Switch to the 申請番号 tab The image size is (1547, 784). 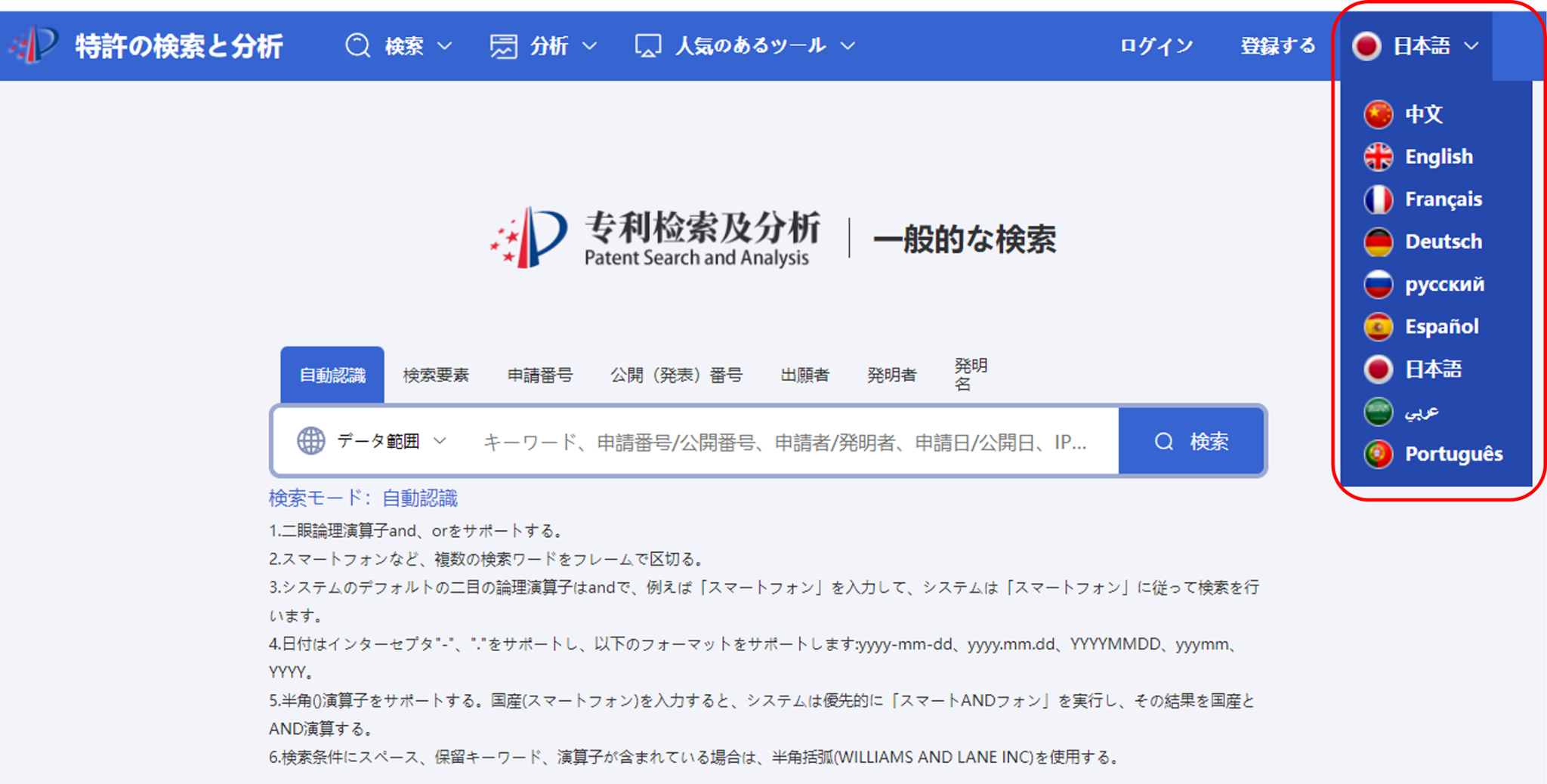(539, 375)
